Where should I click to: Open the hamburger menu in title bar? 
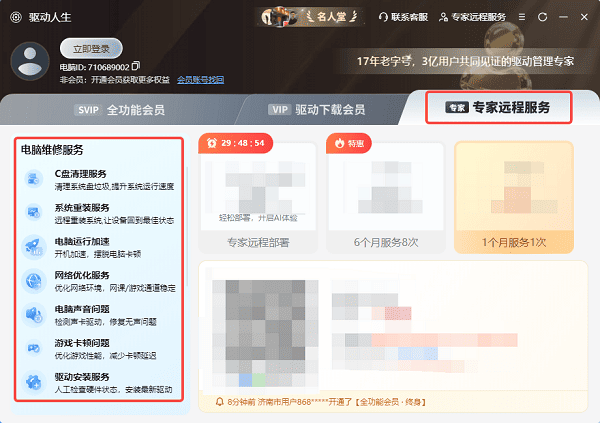point(522,17)
